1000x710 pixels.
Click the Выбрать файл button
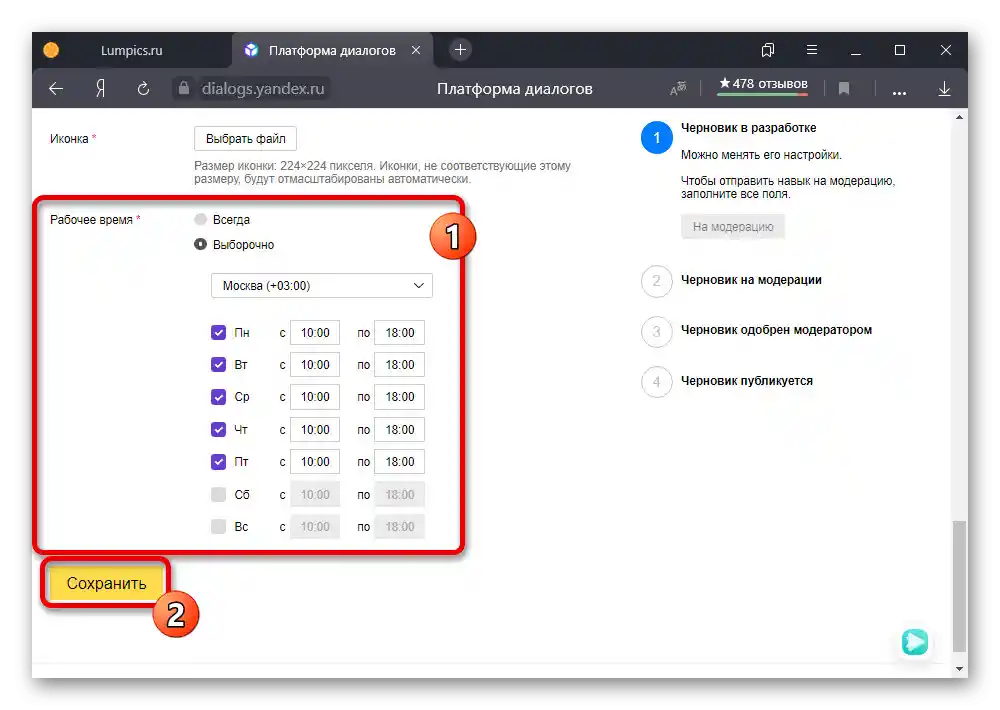[x=246, y=138]
